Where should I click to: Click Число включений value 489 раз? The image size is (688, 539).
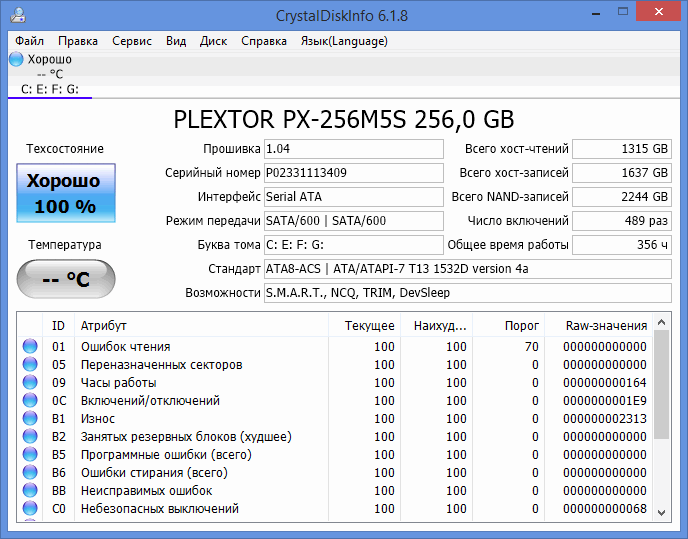point(622,220)
